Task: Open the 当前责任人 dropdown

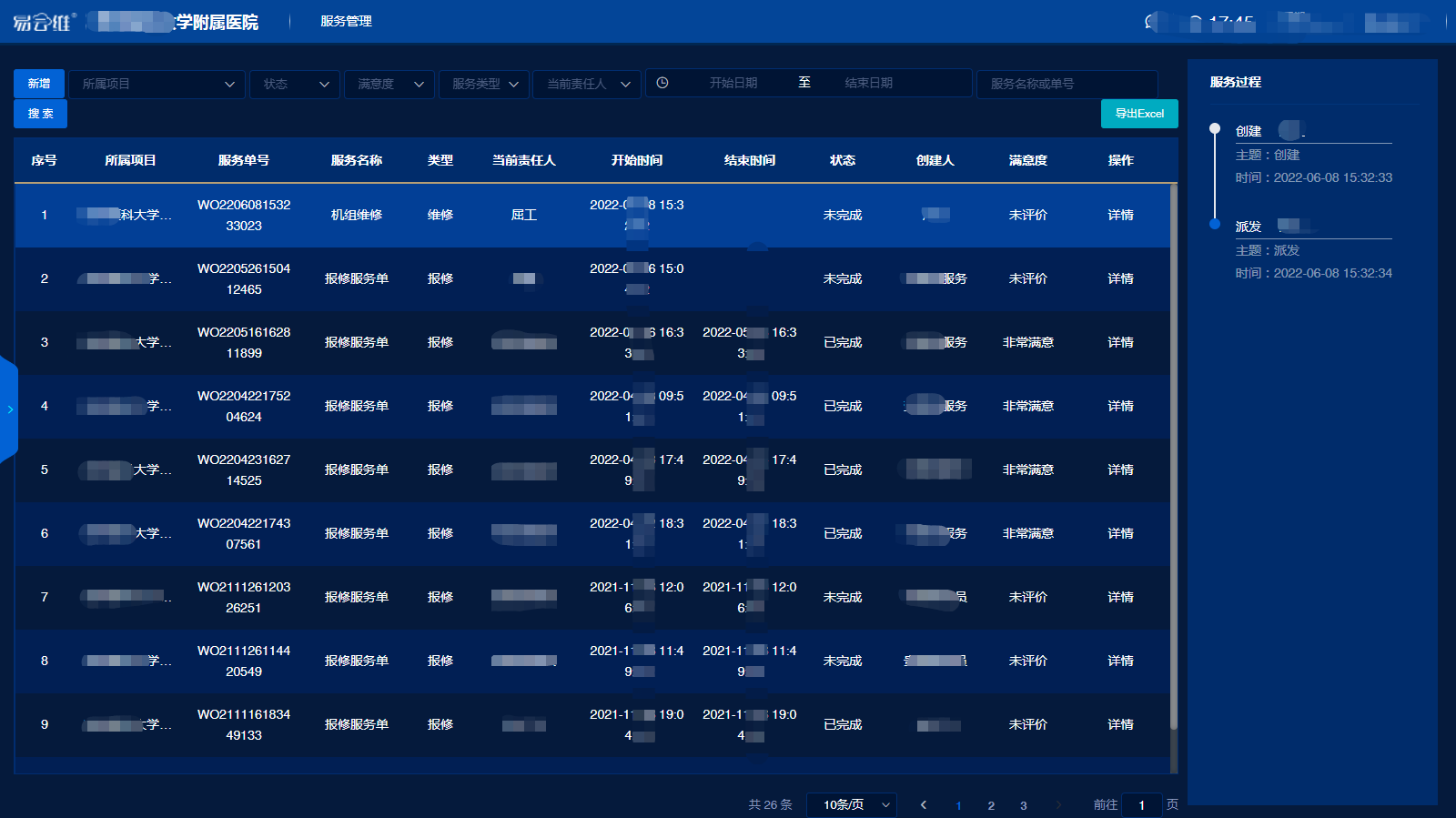Action: tap(587, 84)
